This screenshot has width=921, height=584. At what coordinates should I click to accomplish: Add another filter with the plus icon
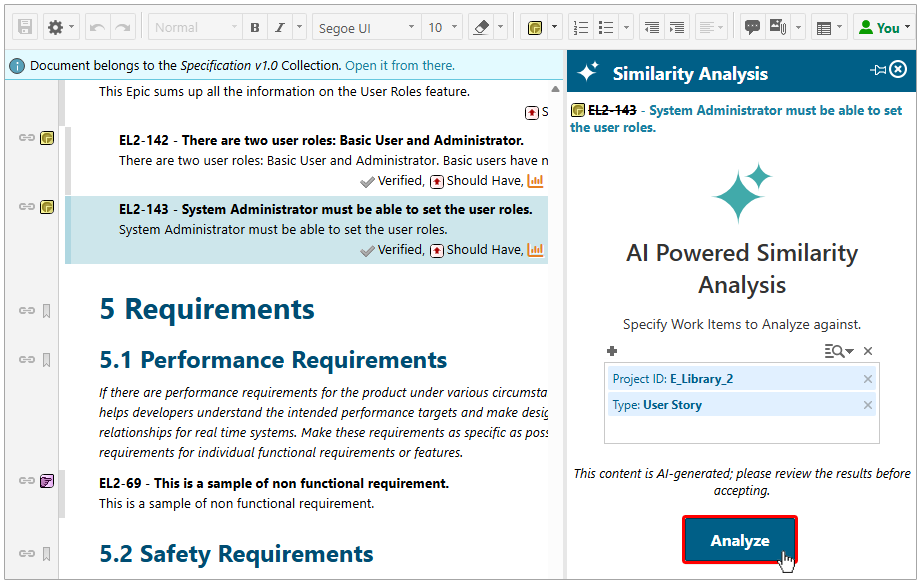tap(612, 351)
